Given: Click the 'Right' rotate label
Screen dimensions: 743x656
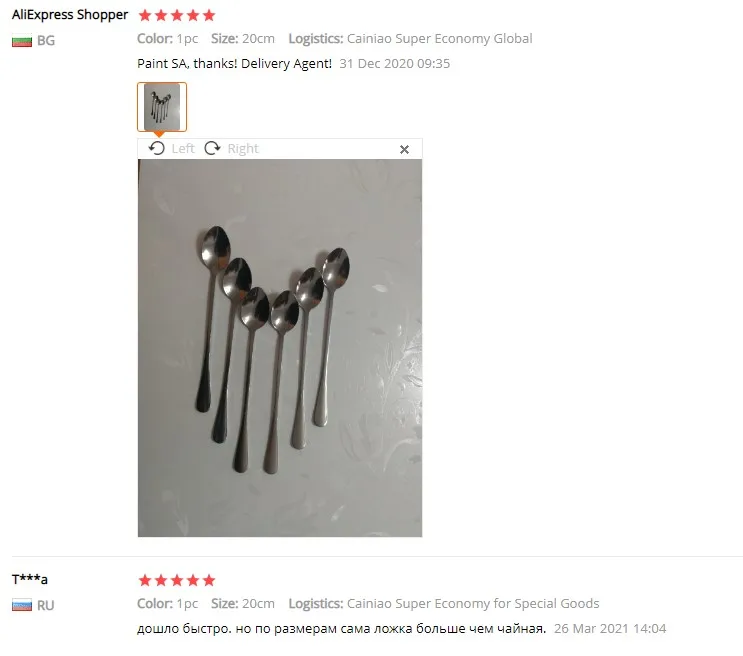Looking at the screenshot, I should point(243,149).
